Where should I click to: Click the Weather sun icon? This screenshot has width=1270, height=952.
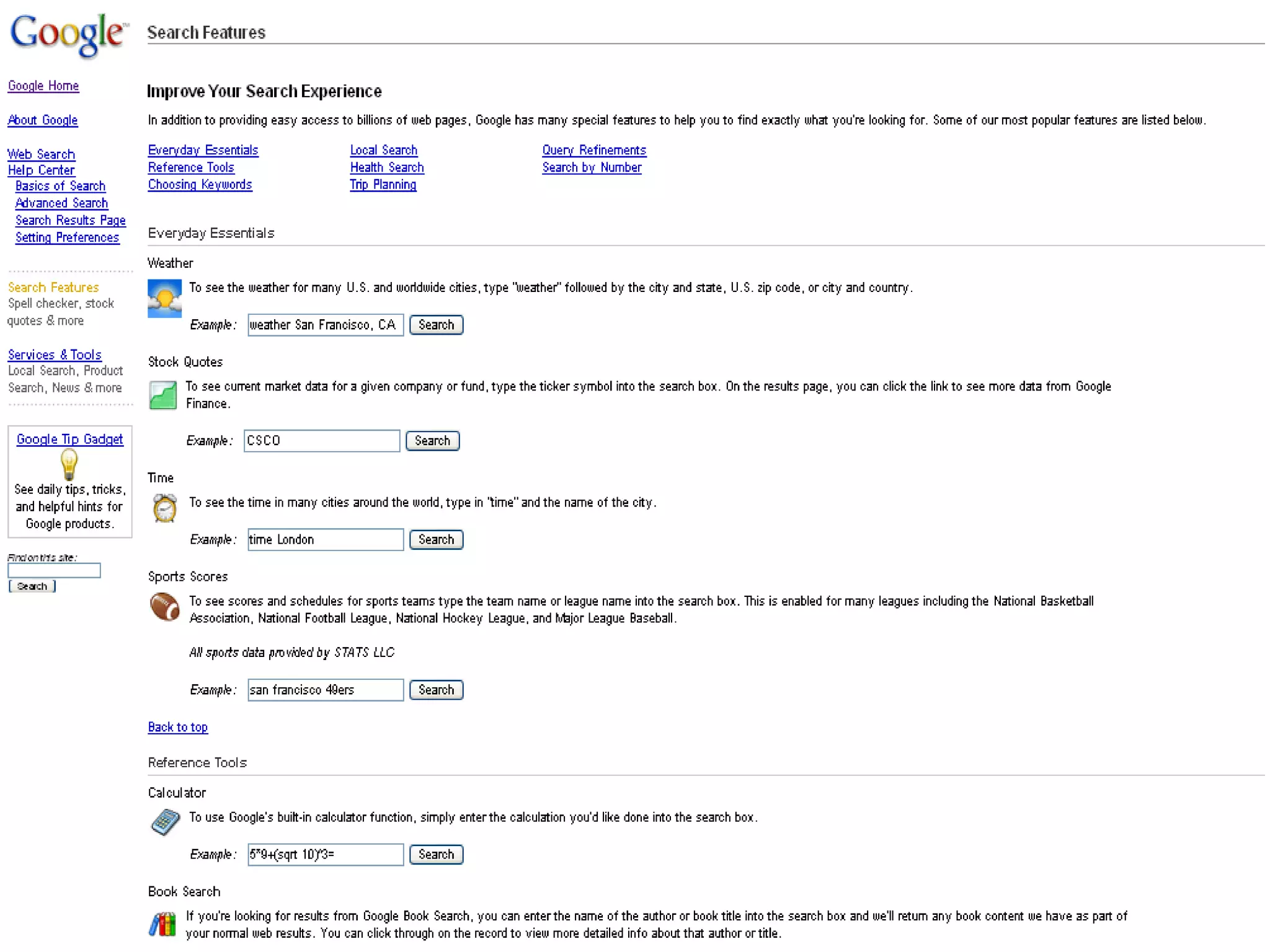164,298
